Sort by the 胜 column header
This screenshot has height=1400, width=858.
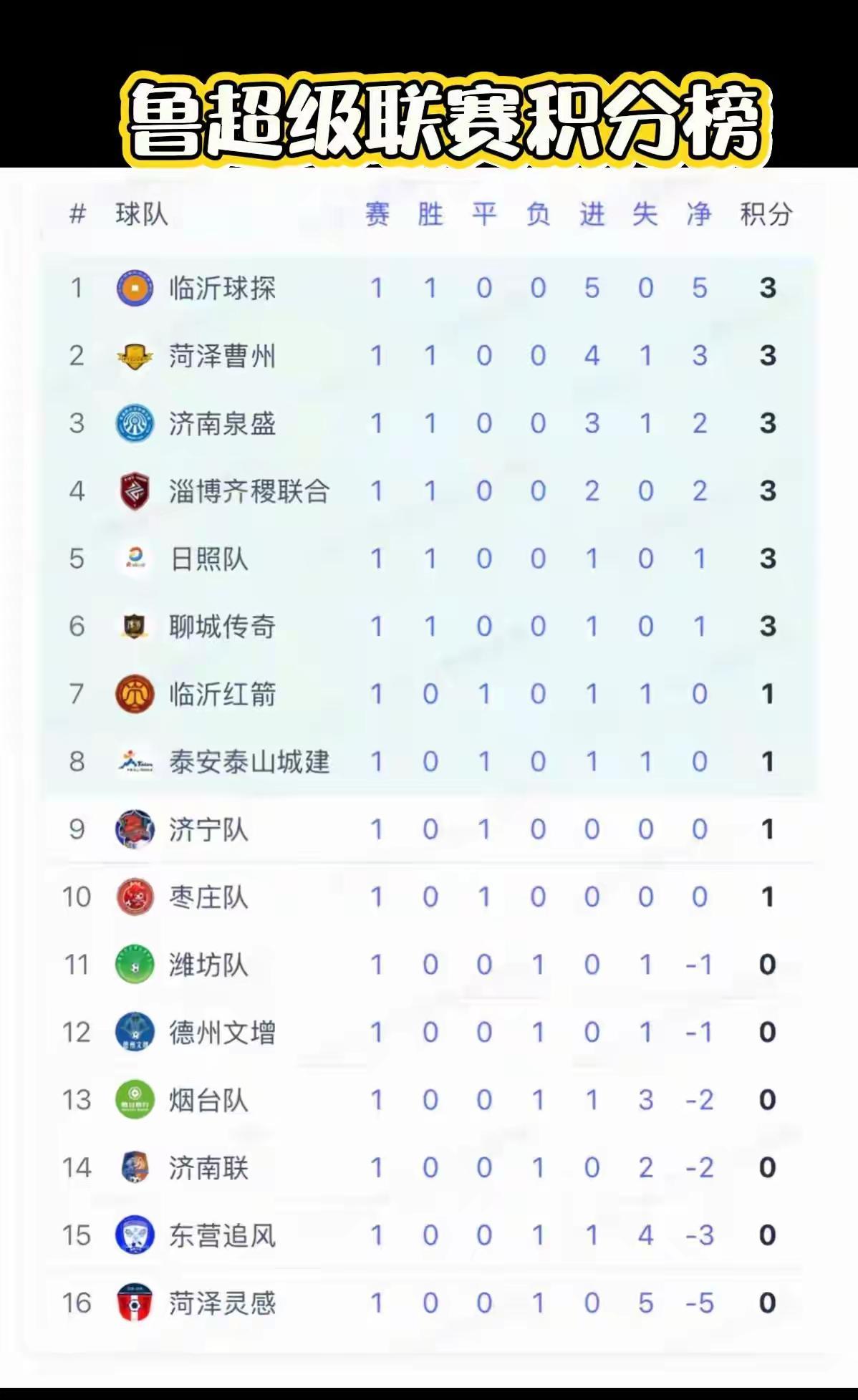pyautogui.click(x=430, y=214)
